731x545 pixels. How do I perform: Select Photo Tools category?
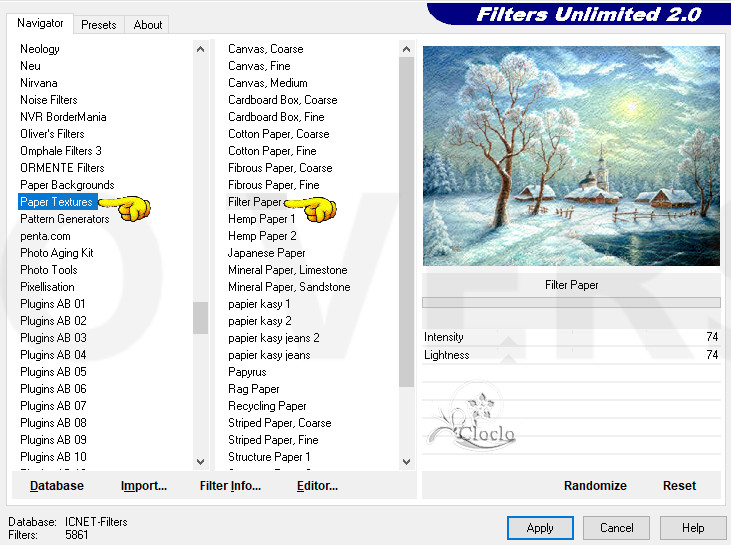(48, 270)
